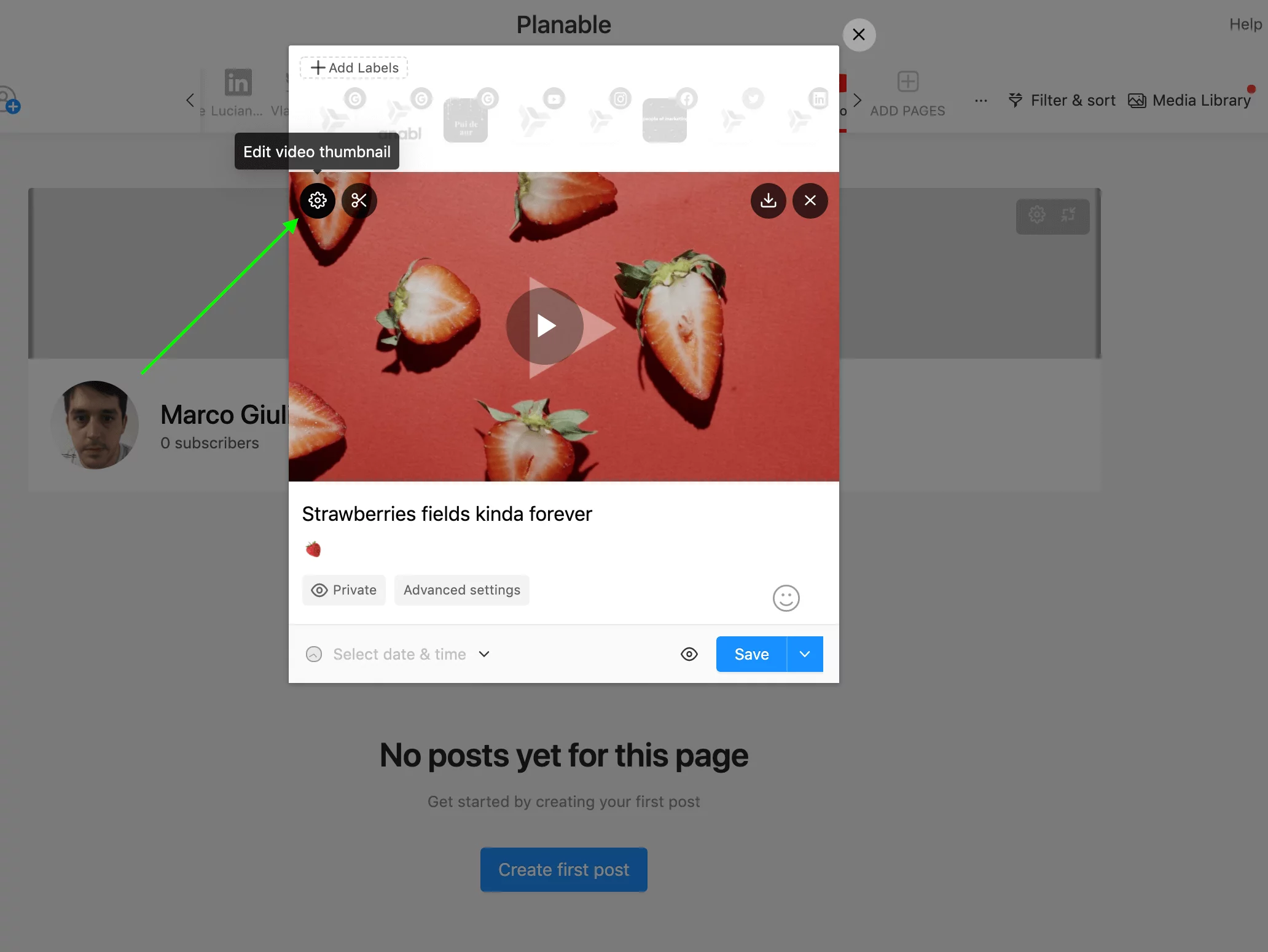Toggle the eye icon beside Save button
1268x952 pixels.
(x=689, y=654)
